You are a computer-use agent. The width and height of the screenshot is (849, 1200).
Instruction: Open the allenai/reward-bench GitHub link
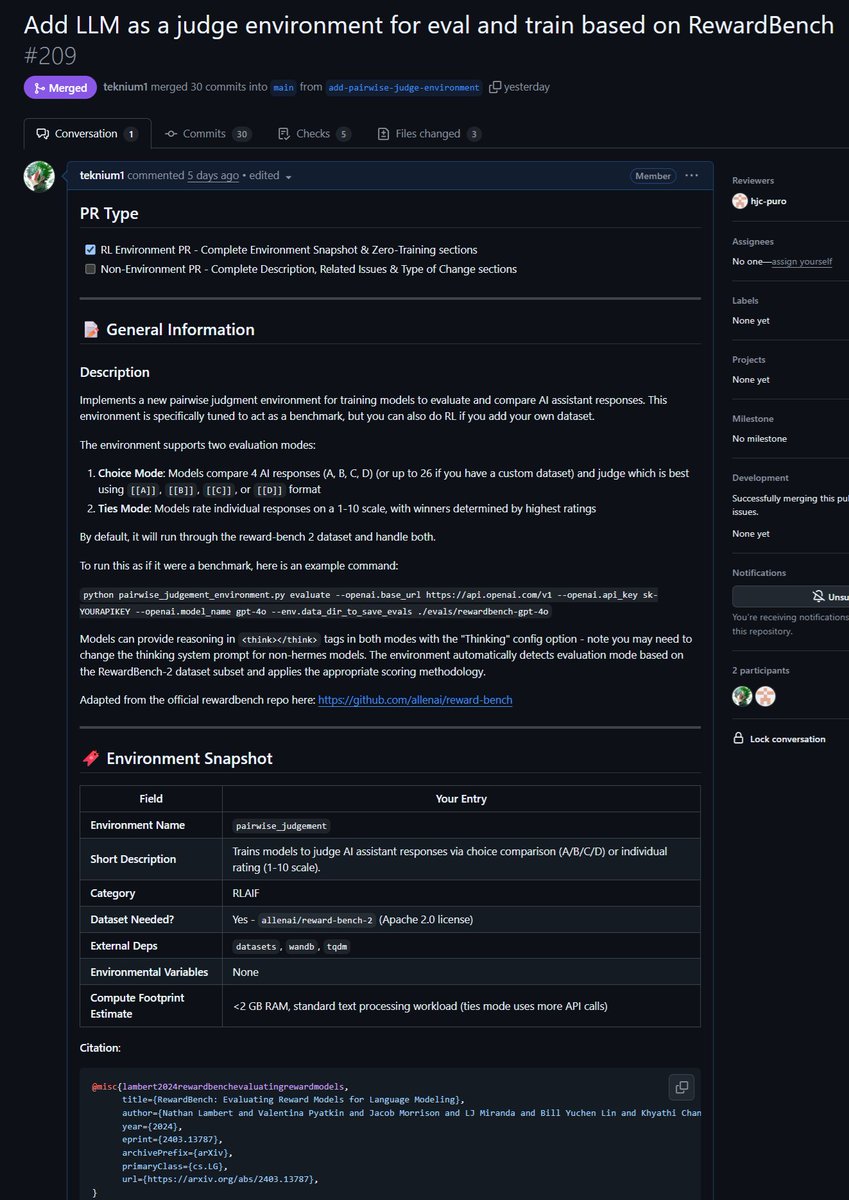click(415, 700)
